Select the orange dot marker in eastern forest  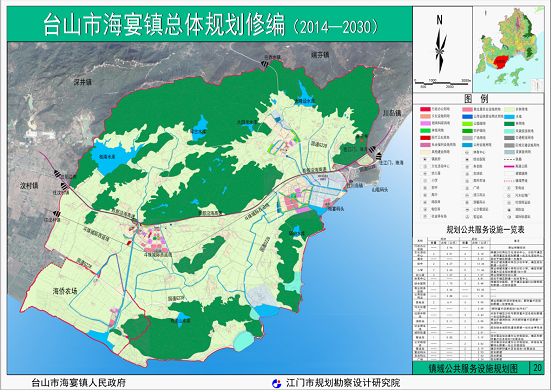click(361, 140)
